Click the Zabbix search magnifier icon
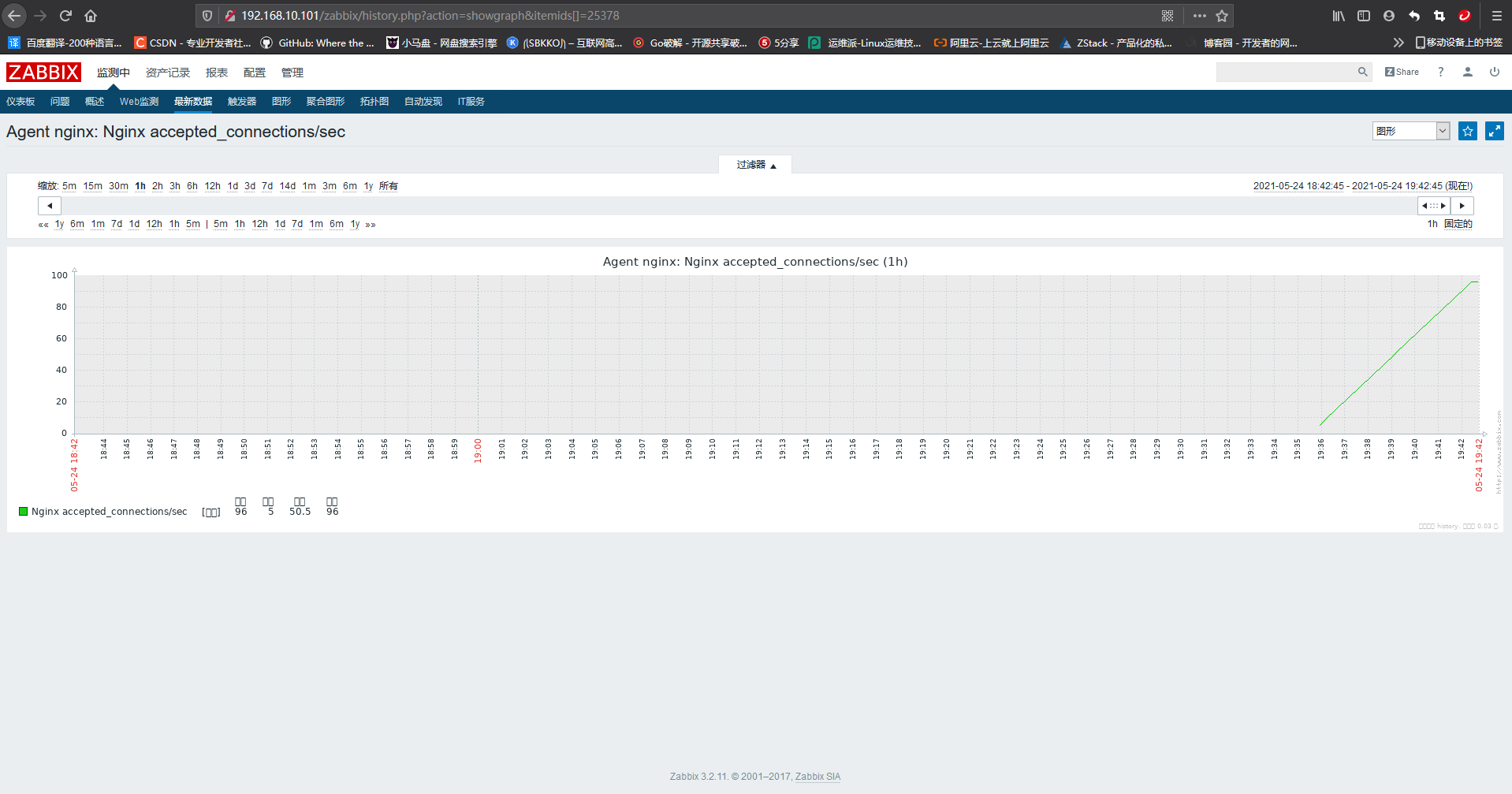 [x=1362, y=72]
